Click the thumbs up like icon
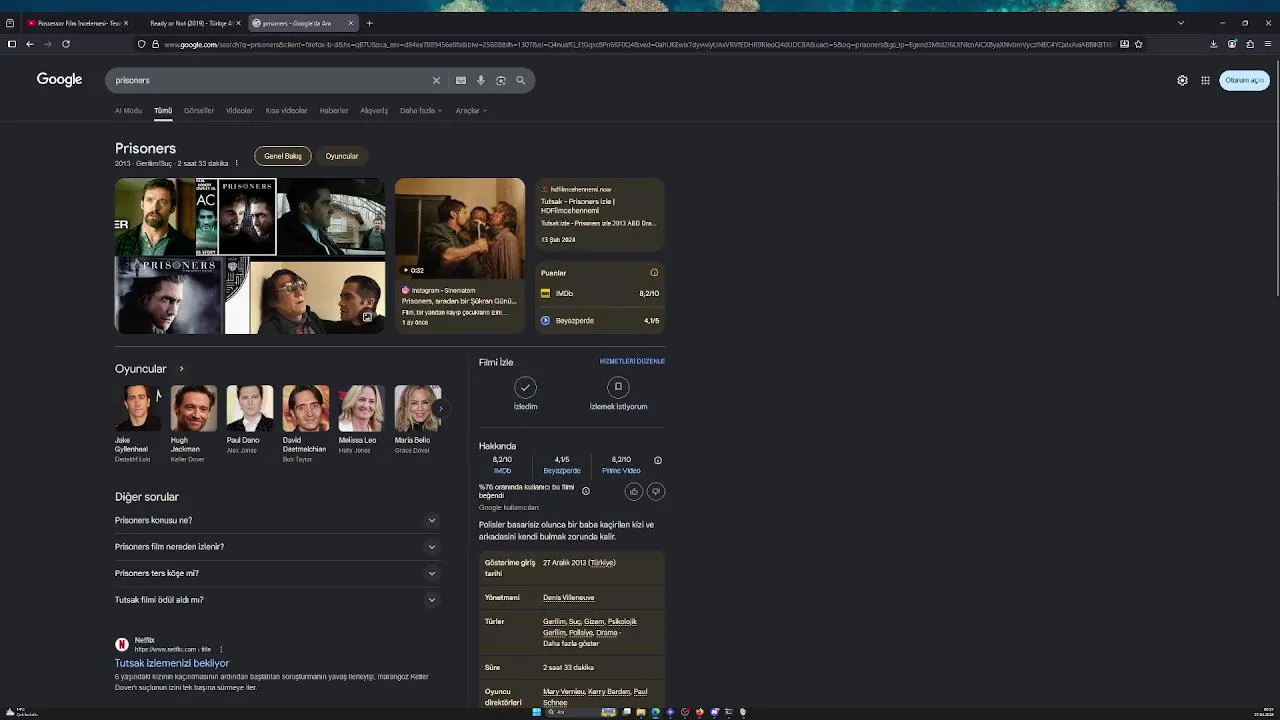Image resolution: width=1280 pixels, height=720 pixels. (633, 491)
